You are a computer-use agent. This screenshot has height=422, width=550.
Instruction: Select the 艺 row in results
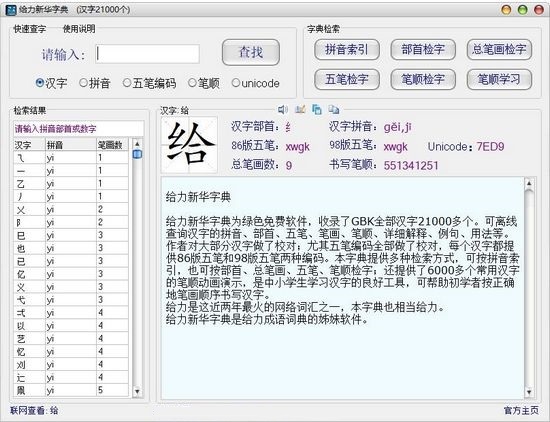point(71,339)
